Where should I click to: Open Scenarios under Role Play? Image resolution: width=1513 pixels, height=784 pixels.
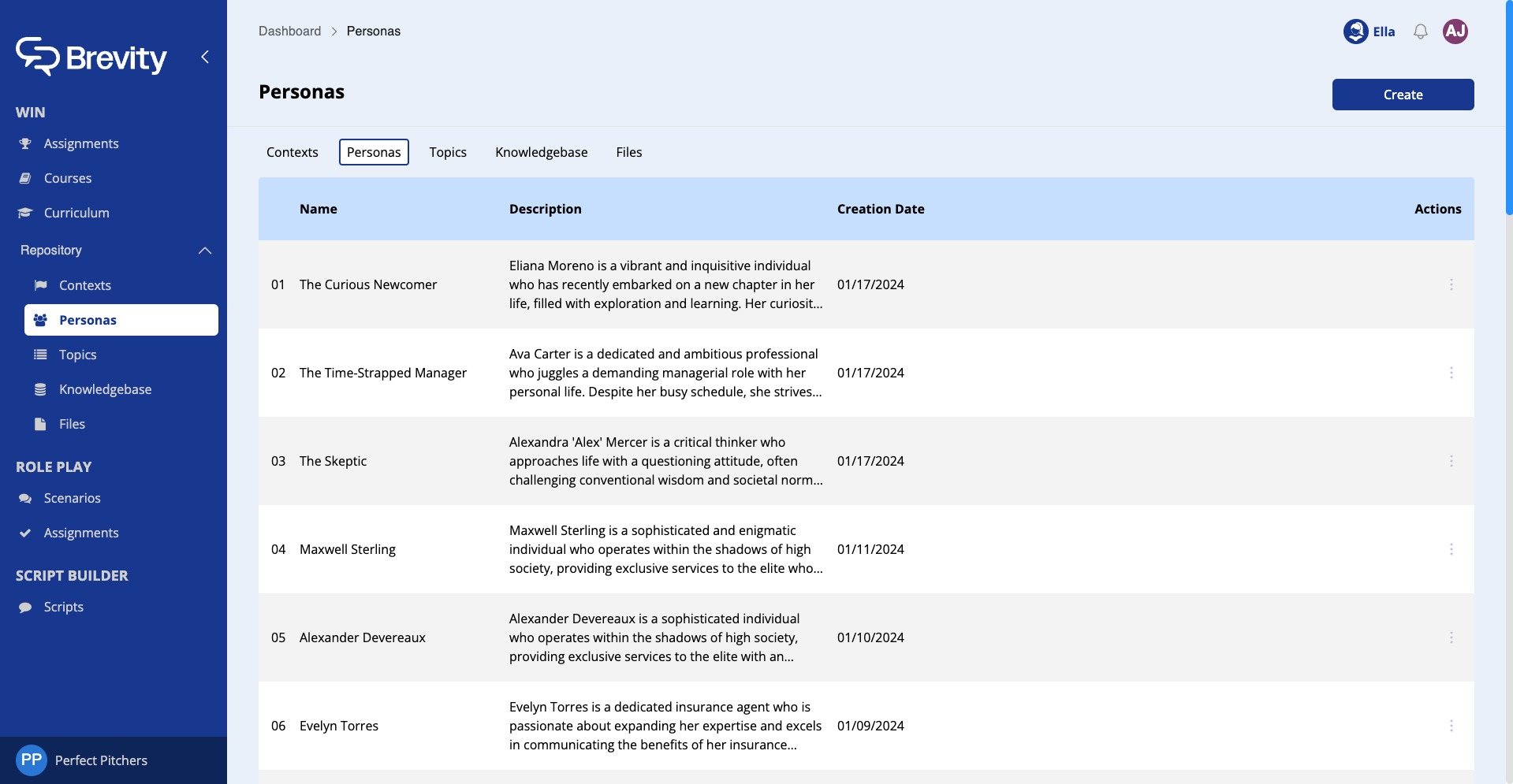(x=72, y=498)
